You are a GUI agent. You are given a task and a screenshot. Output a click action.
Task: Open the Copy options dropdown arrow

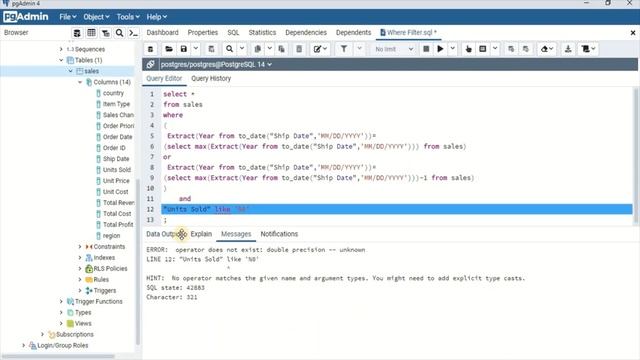[269, 49]
